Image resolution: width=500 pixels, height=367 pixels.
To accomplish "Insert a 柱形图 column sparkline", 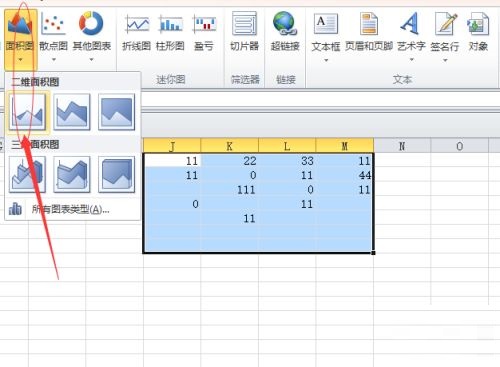I will [x=170, y=32].
